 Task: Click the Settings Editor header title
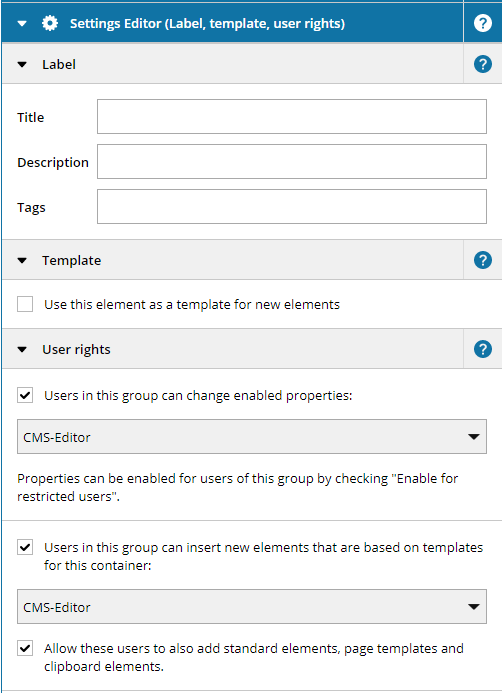coord(207,23)
